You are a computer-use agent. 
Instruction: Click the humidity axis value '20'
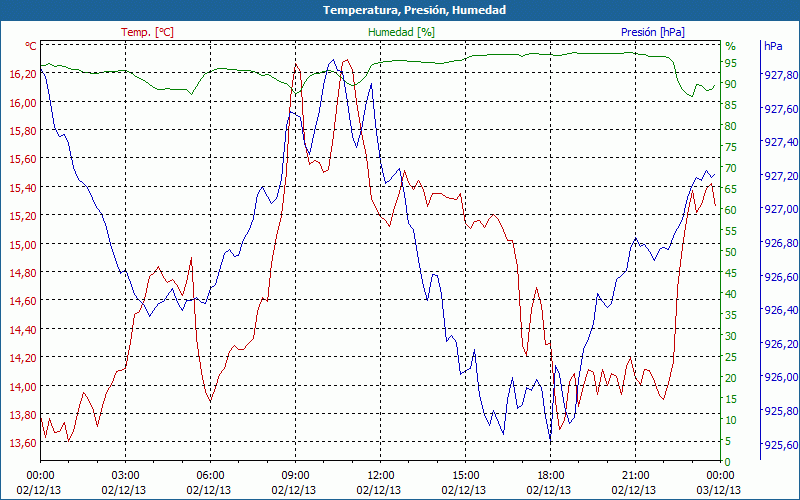(x=731, y=378)
